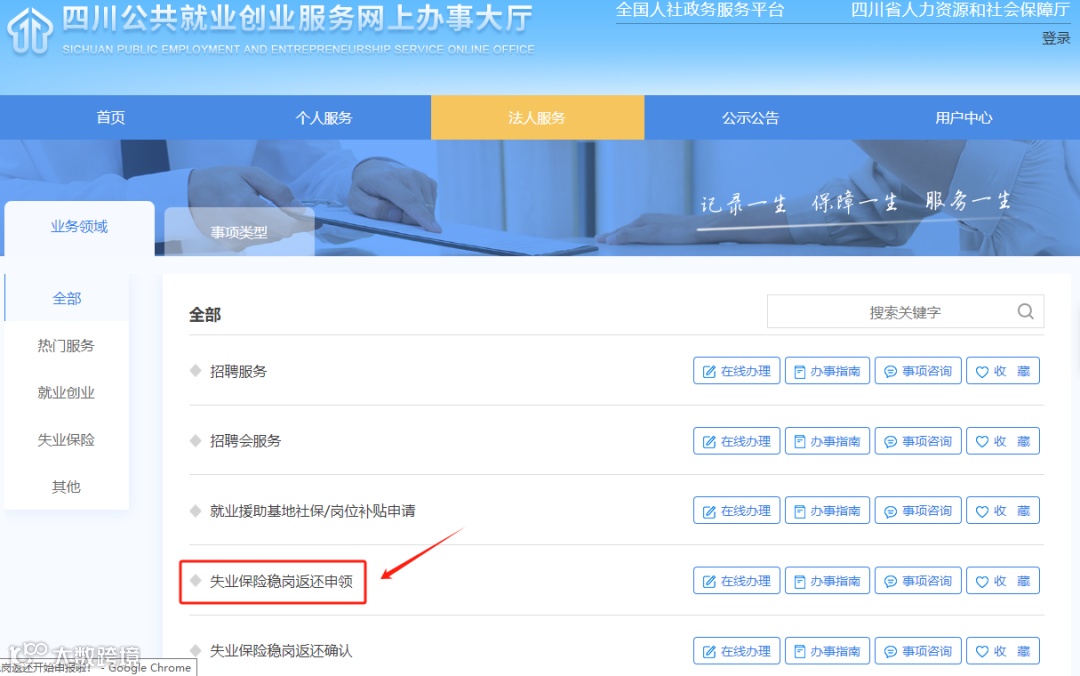
Task: Click 事项咨询 for 就业援助基地社保/岗位补贴申请
Action: (917, 511)
